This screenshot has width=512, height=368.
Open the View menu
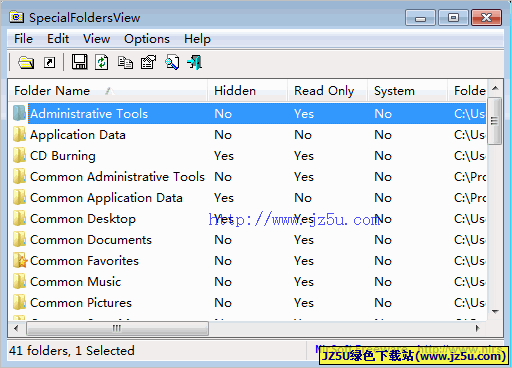point(96,39)
